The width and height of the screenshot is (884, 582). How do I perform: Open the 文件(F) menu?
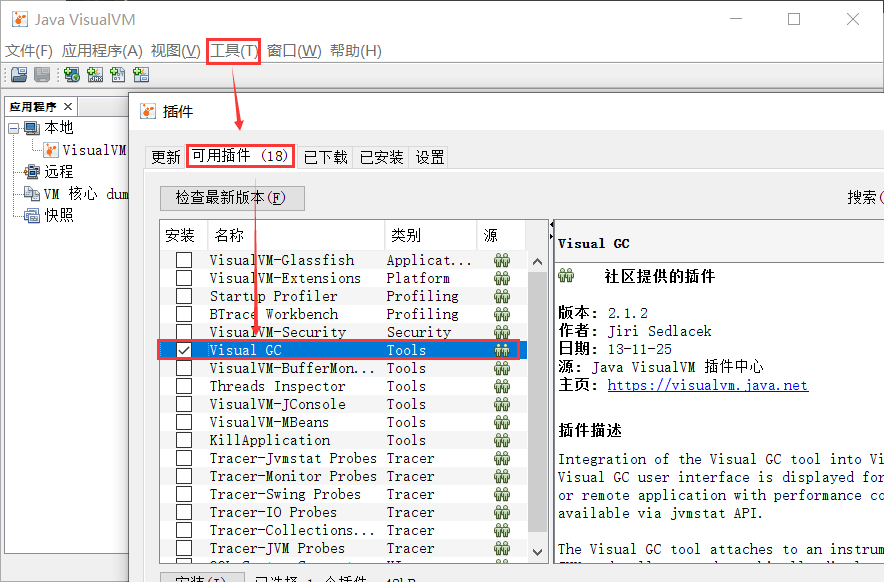pyautogui.click(x=29, y=51)
